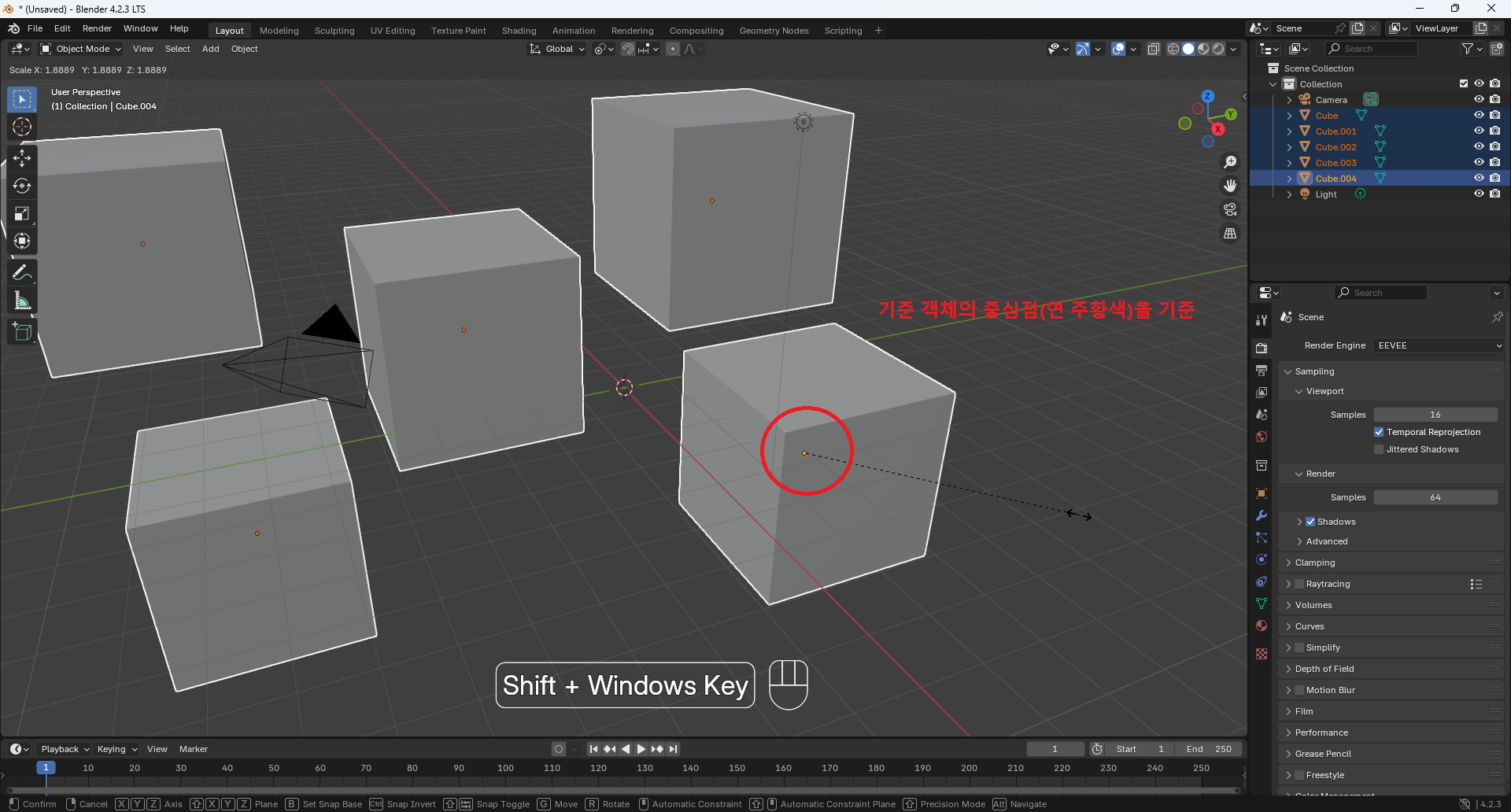Viewport: 1511px width, 812px height.
Task: Open the Object Mode dropdown
Action: [x=81, y=49]
